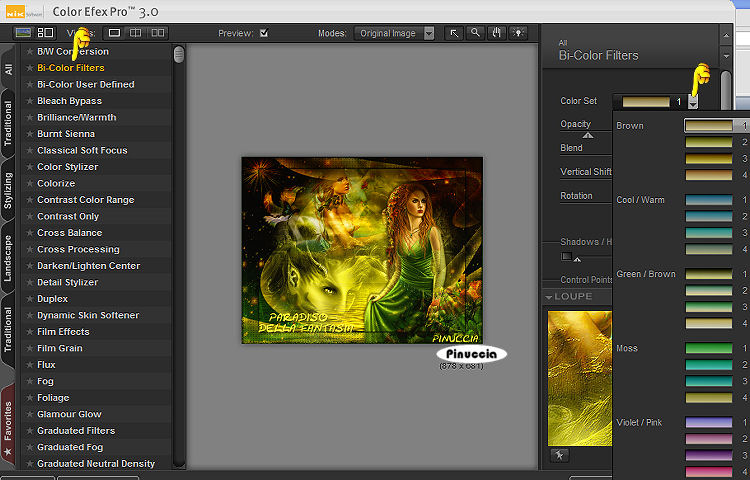Select the Cross Processing filter
This screenshot has width=750, height=480.
[x=78, y=249]
